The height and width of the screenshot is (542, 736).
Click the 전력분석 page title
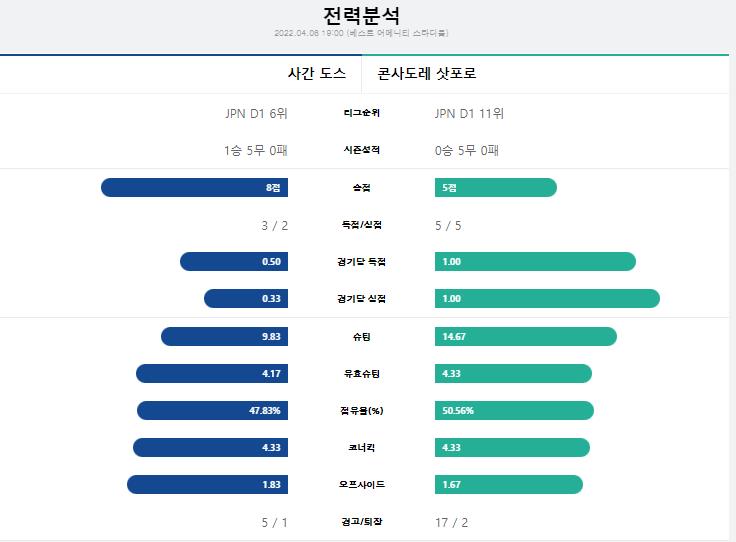361,16
